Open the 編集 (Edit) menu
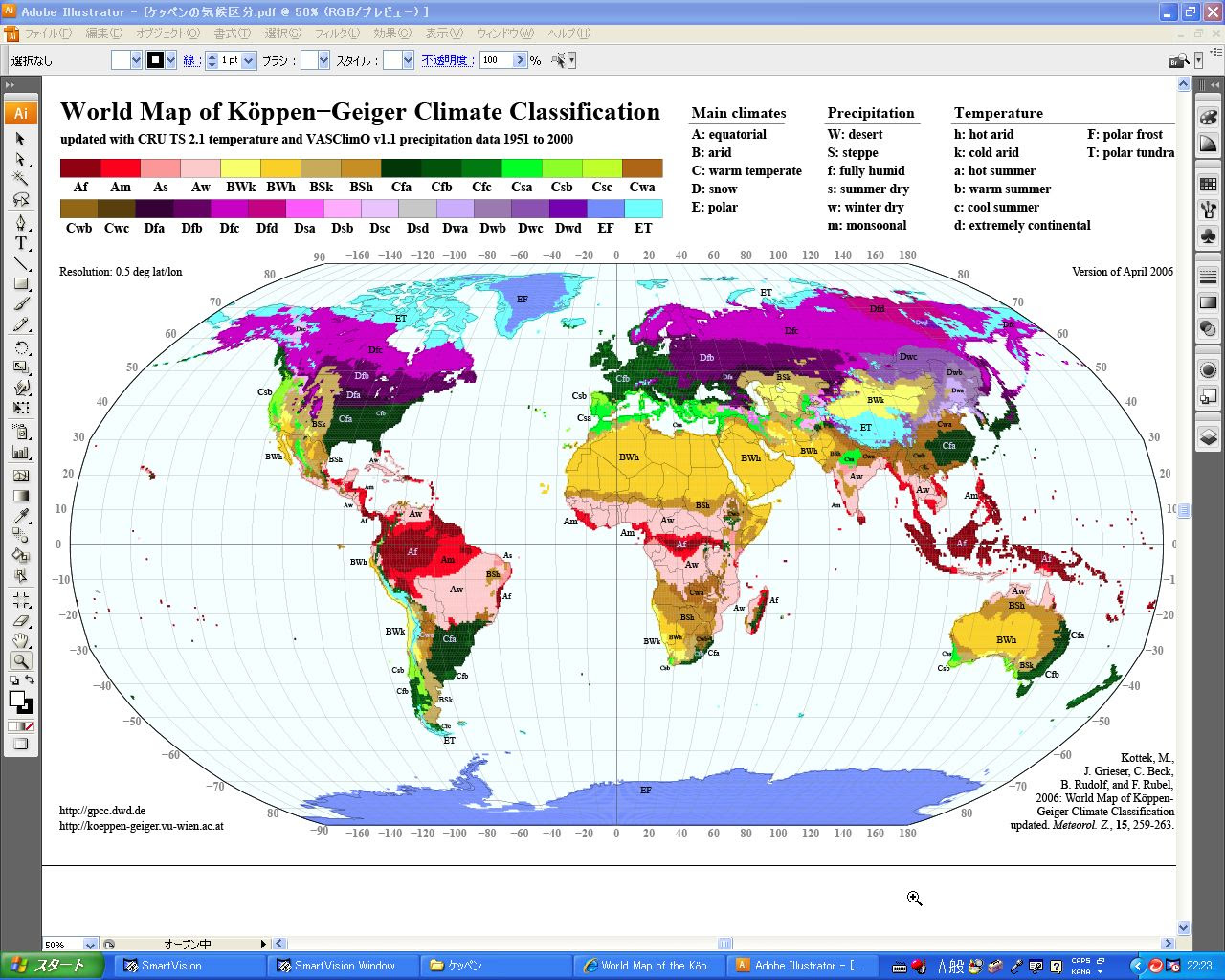 (104, 33)
